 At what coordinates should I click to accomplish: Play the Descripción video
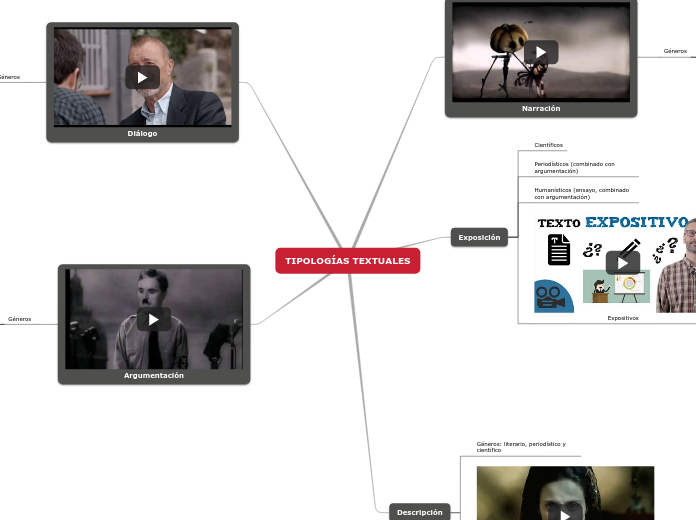[x=565, y=514]
